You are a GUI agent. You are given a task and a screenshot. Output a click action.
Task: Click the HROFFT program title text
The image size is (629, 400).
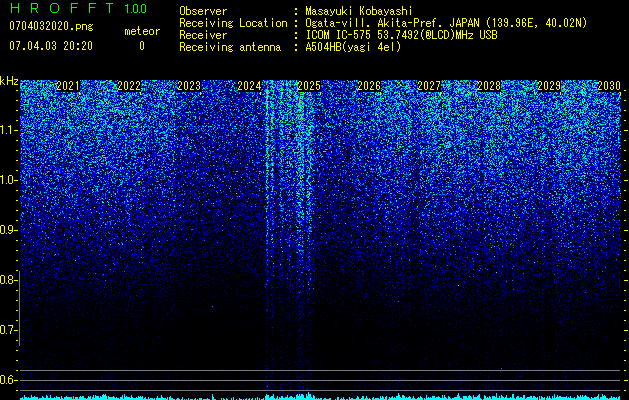coord(62,8)
